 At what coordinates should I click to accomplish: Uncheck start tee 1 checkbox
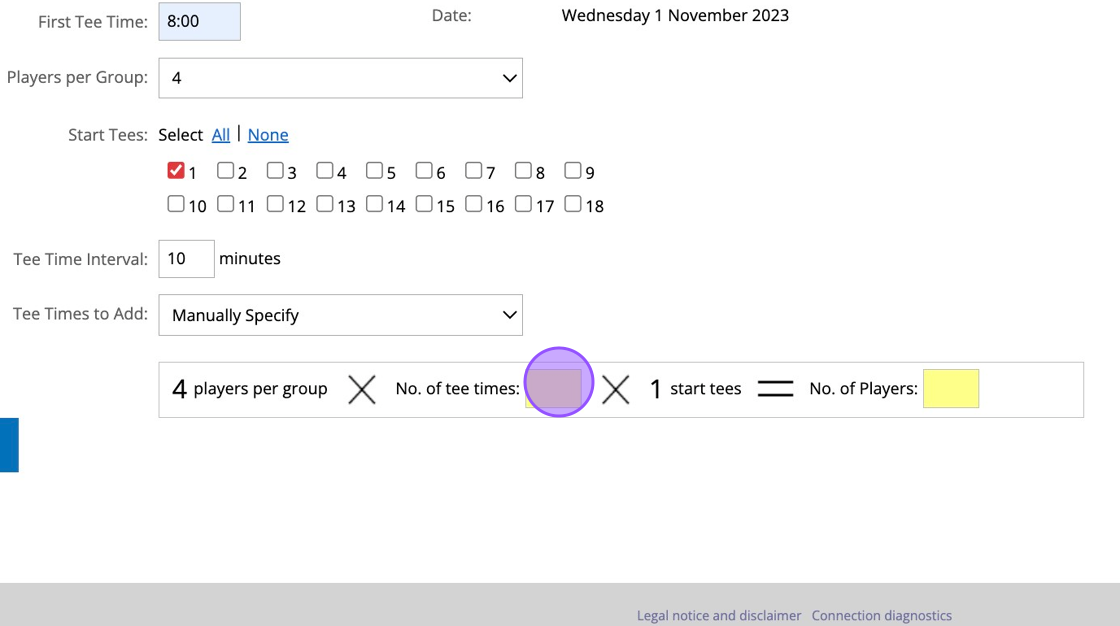pos(176,171)
